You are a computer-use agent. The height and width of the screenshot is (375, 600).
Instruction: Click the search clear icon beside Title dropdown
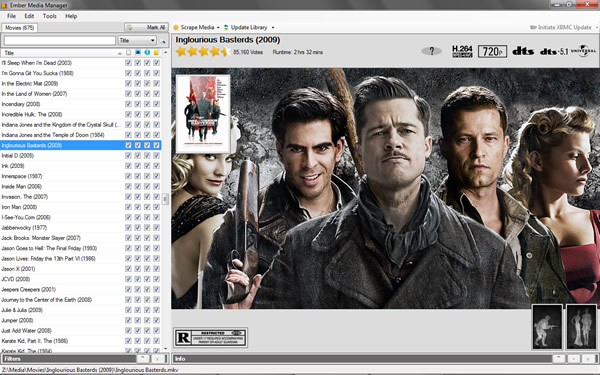(163, 41)
